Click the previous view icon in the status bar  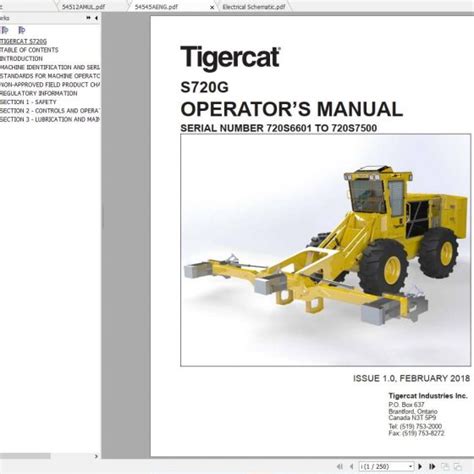point(445,466)
